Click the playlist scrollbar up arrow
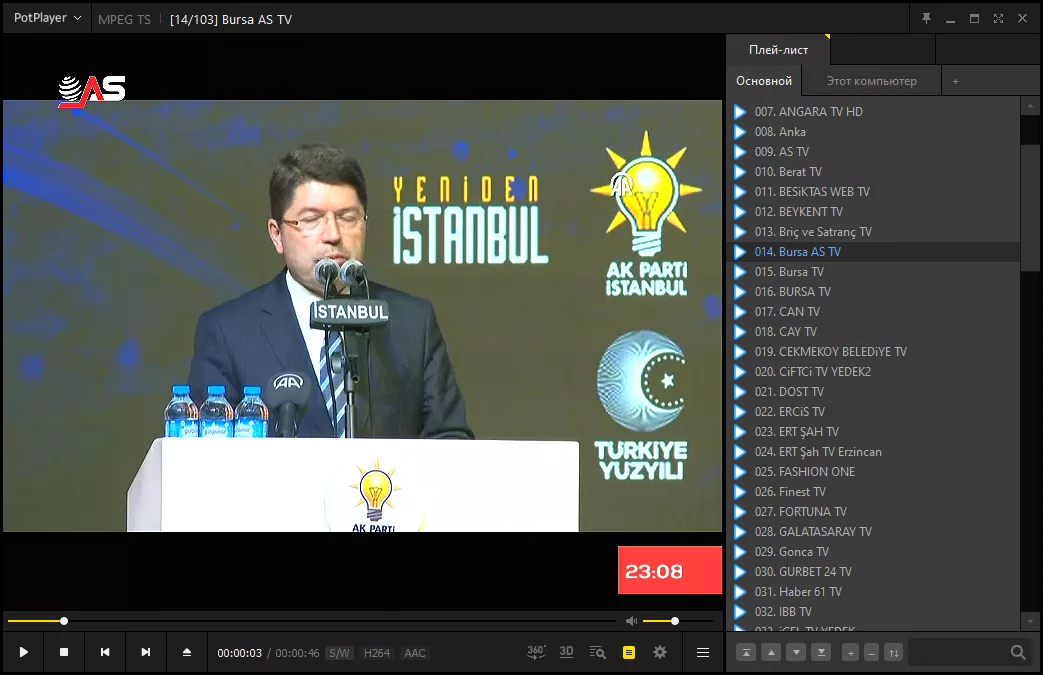This screenshot has height=675, width=1043. pos(1030,106)
